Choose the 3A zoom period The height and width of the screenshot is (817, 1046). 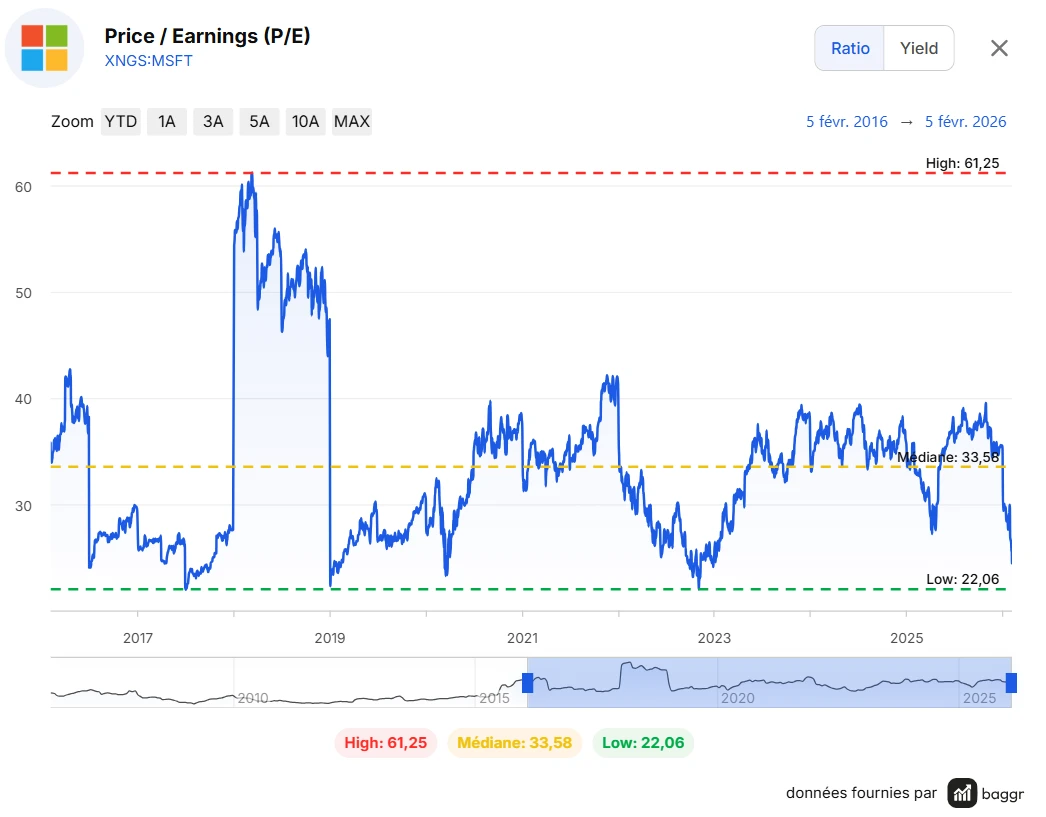click(x=213, y=122)
